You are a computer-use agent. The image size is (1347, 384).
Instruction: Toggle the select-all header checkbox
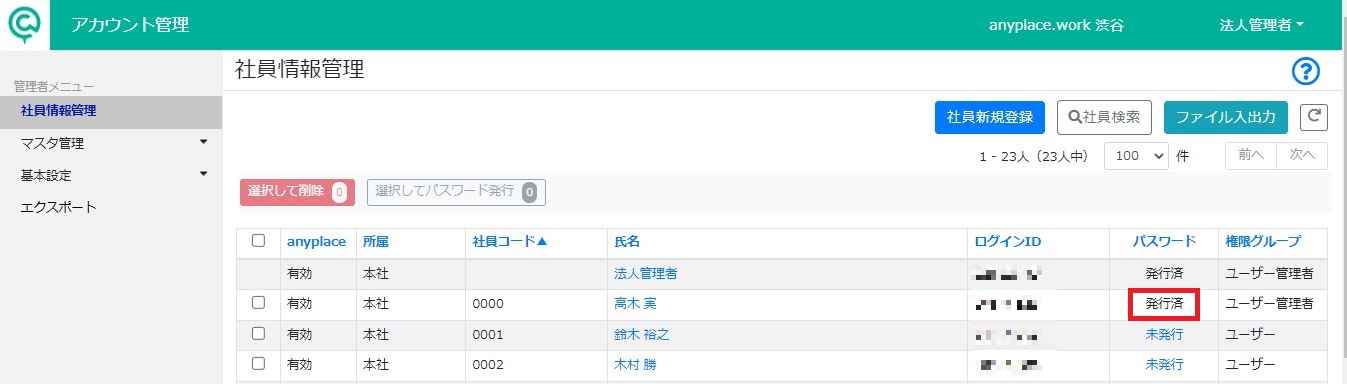click(x=258, y=240)
